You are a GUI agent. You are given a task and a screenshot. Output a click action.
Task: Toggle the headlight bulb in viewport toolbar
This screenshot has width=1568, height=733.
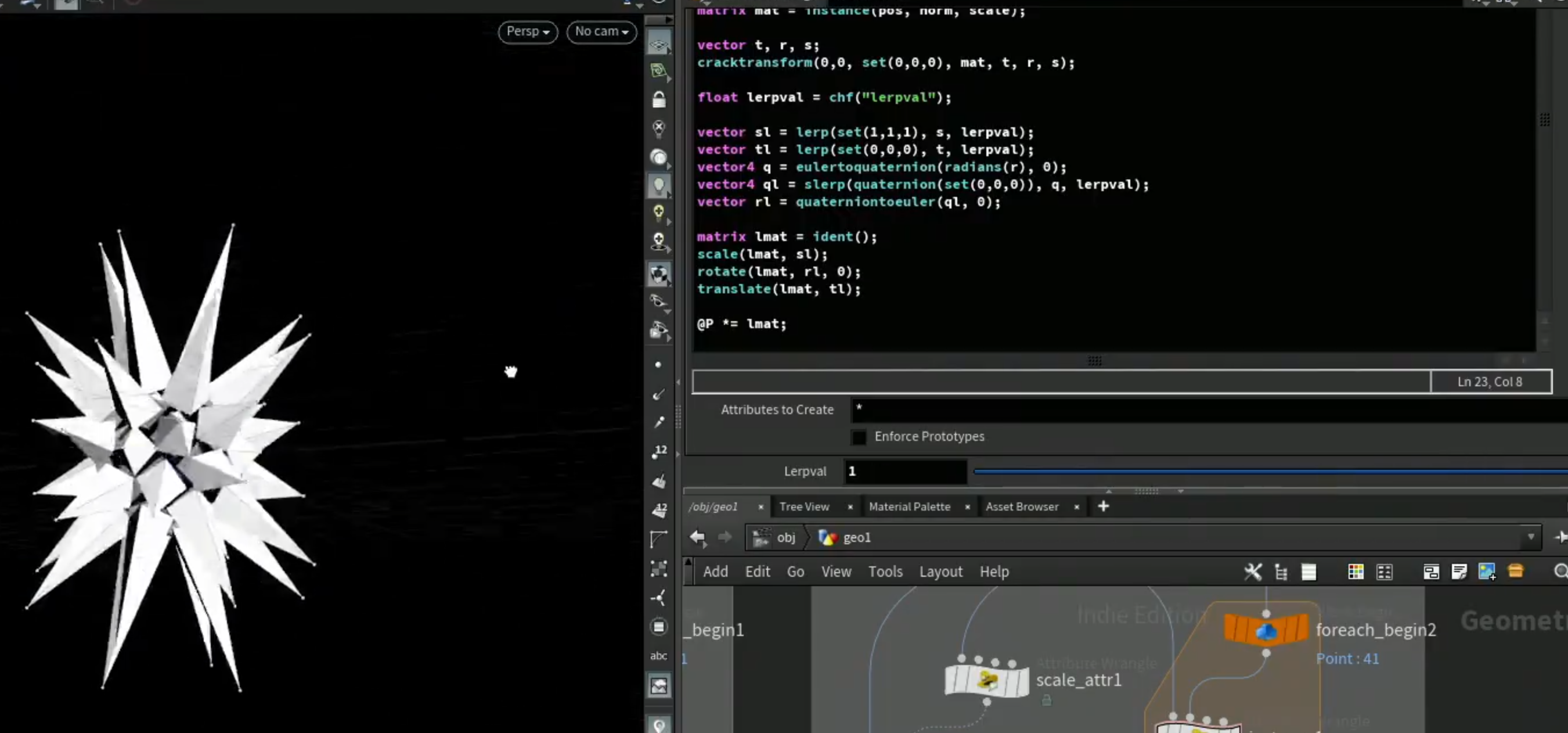click(659, 186)
